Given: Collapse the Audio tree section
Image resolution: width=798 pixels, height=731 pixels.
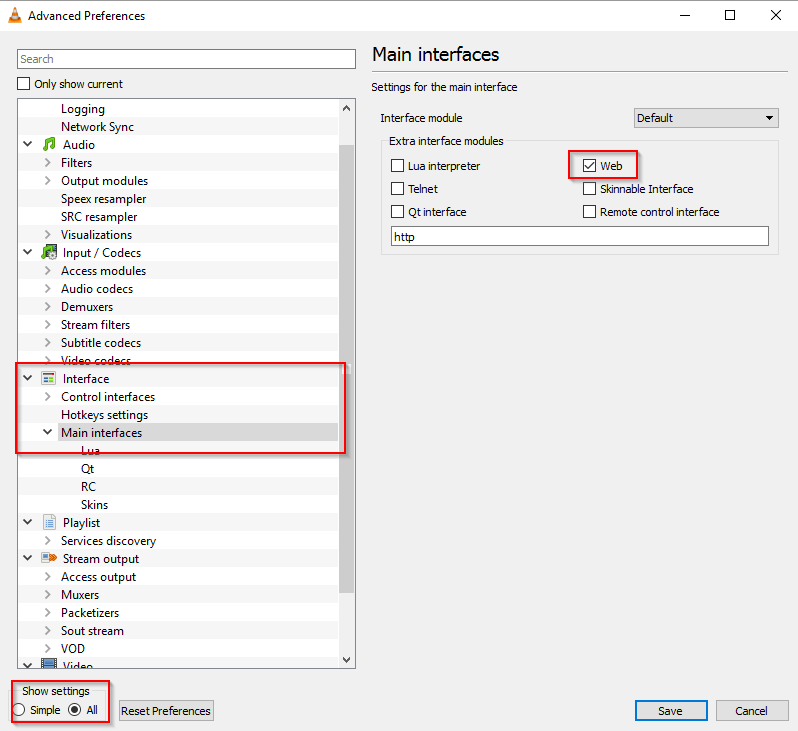Looking at the screenshot, I should click(28, 144).
